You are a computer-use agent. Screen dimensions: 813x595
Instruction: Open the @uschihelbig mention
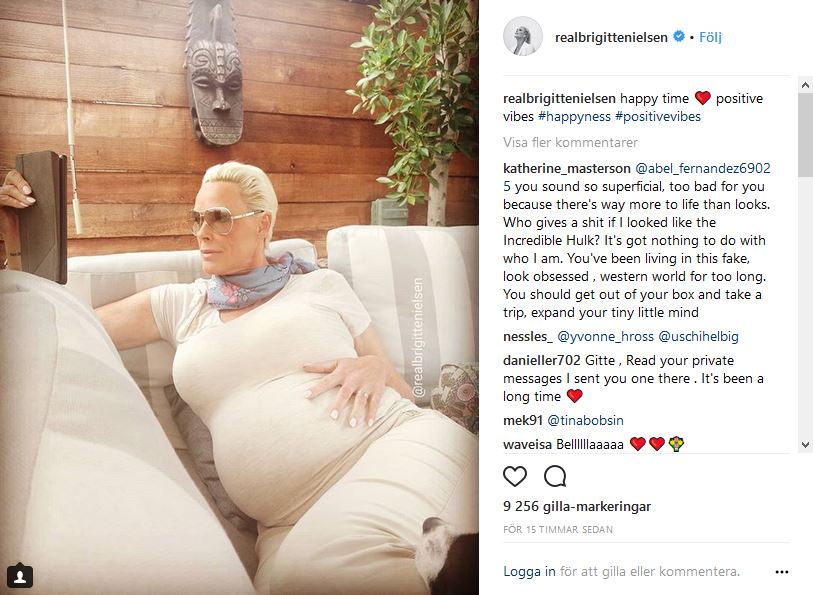[698, 337]
